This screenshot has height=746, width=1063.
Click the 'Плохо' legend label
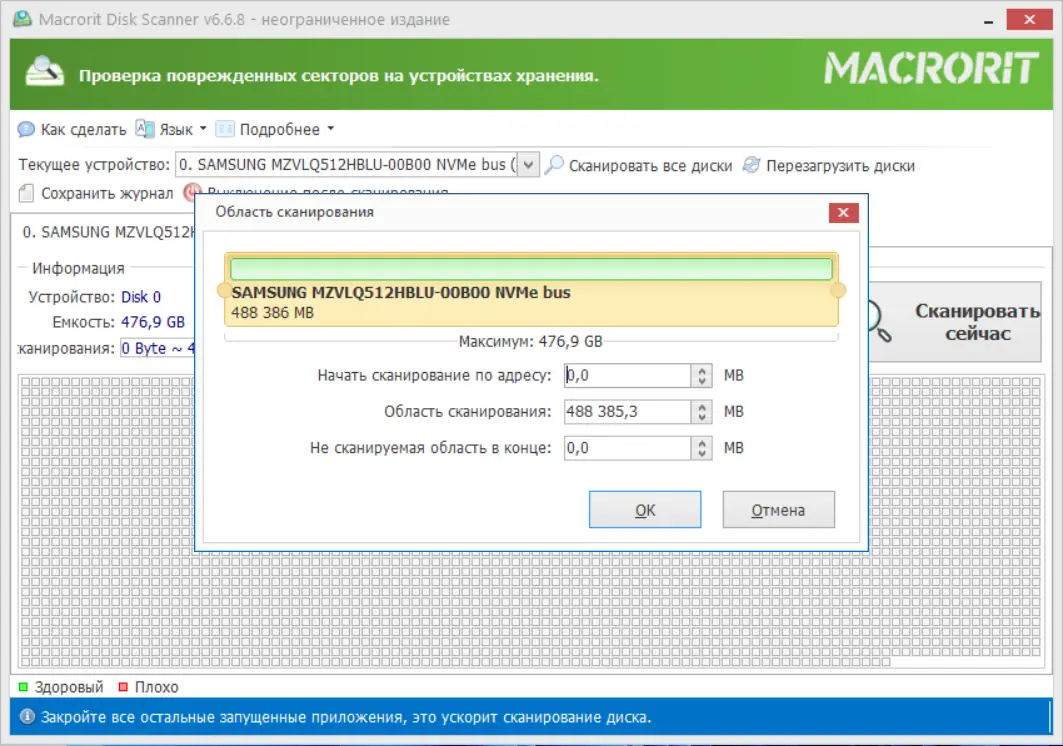click(157, 687)
